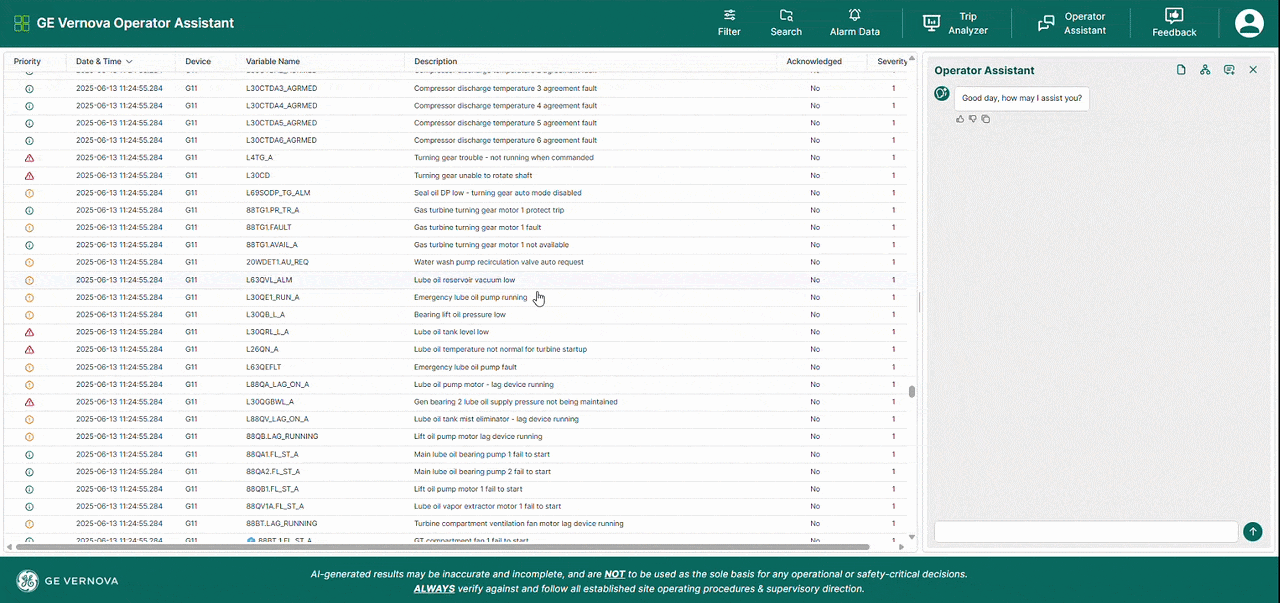
Task: Click the GE Vernova footer logo
Action: [x=67, y=581]
